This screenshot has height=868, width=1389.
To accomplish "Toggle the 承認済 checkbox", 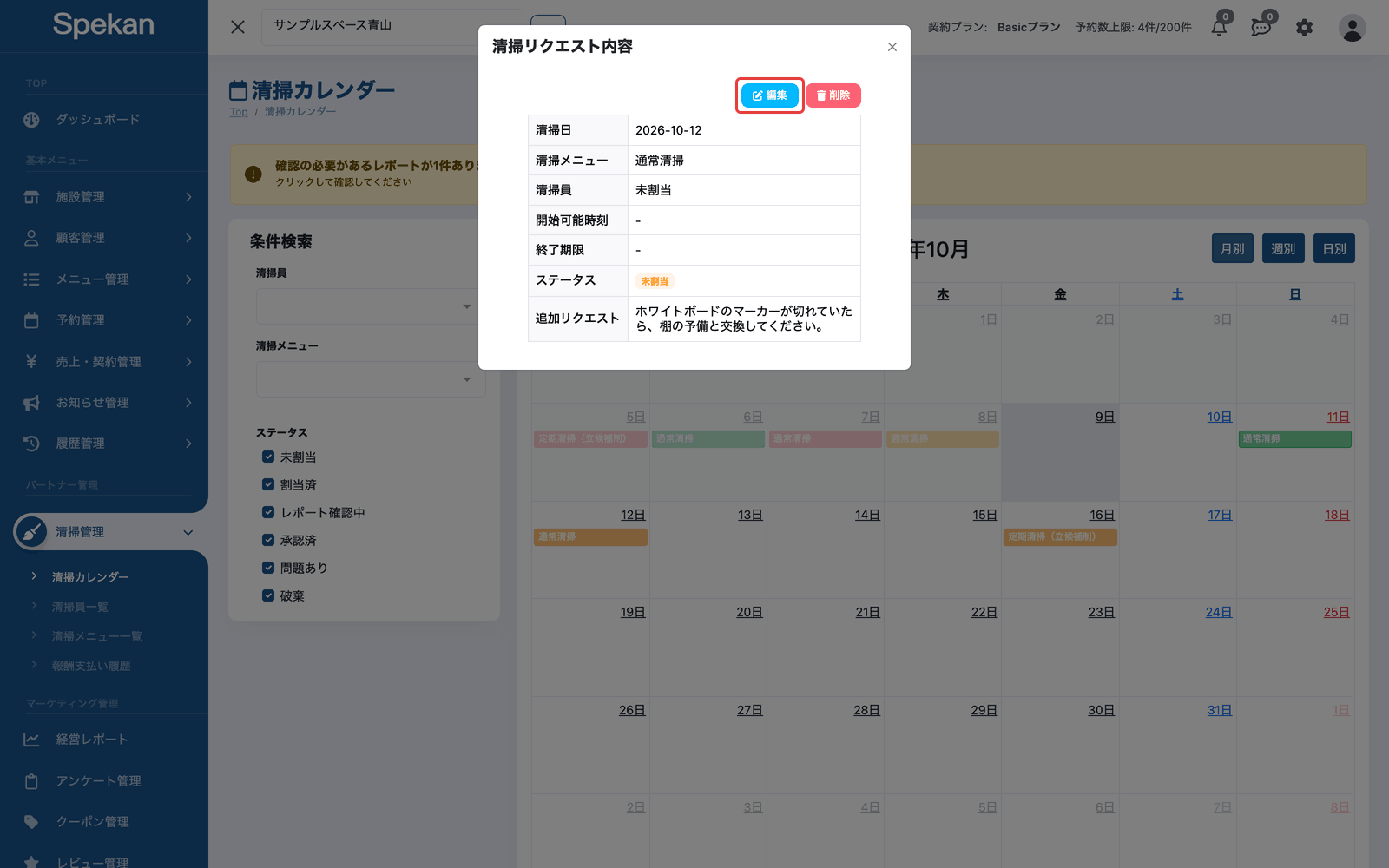I will (x=268, y=540).
